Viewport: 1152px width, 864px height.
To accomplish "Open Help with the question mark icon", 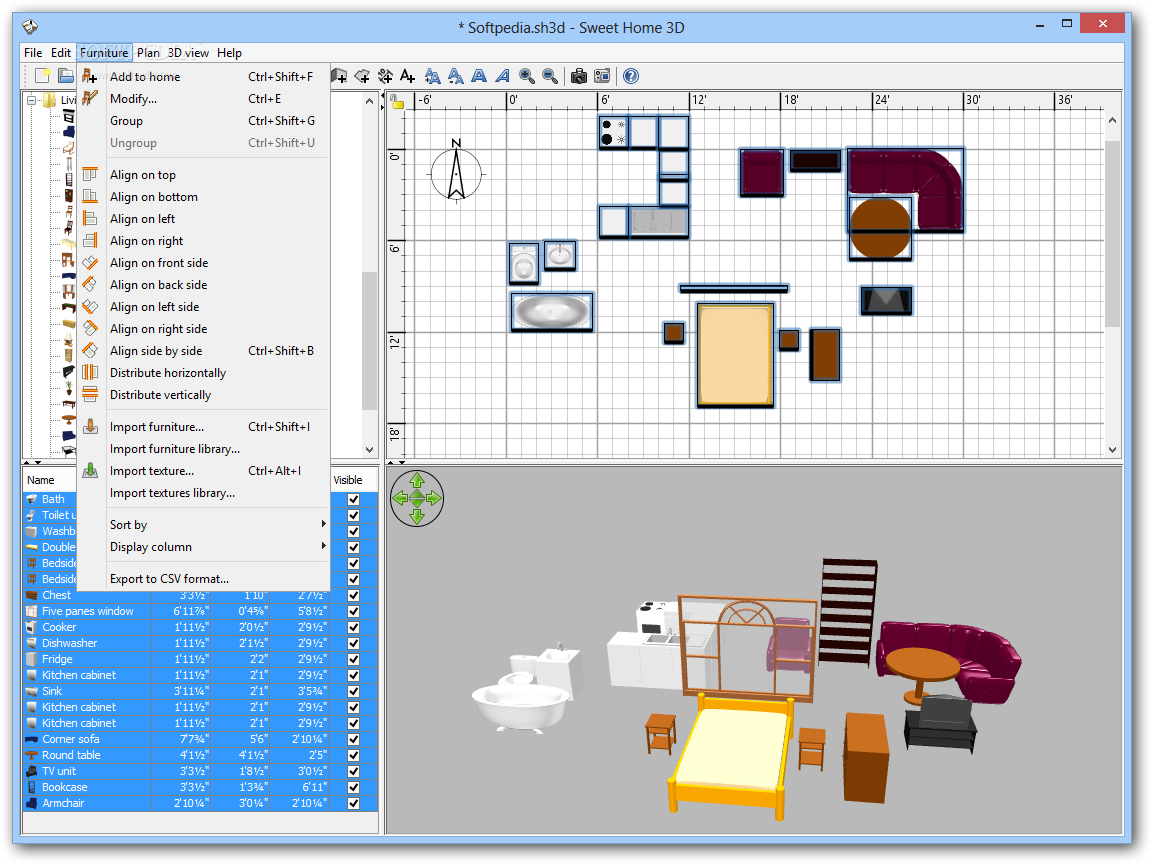I will [630, 76].
